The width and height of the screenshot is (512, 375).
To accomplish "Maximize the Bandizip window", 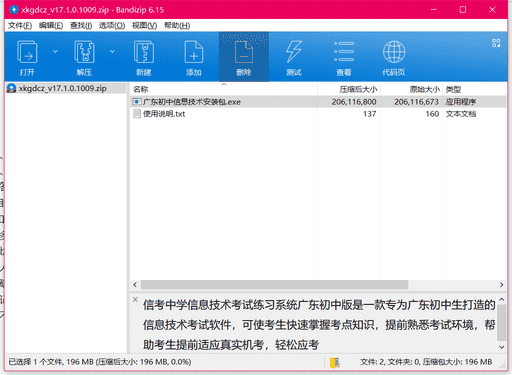I will pos(463,10).
